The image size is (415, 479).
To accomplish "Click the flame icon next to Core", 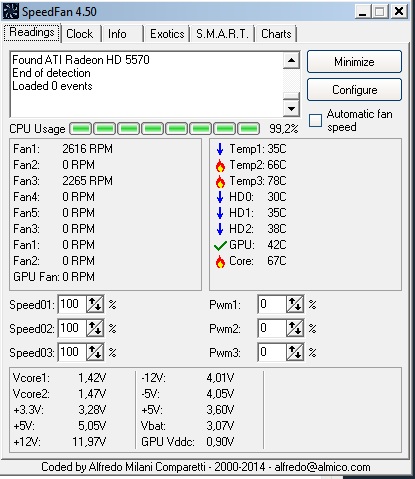I will pos(220,261).
